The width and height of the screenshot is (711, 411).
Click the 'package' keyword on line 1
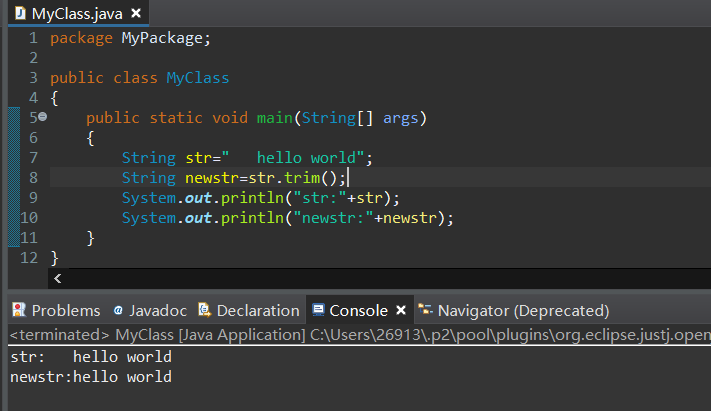(81, 39)
